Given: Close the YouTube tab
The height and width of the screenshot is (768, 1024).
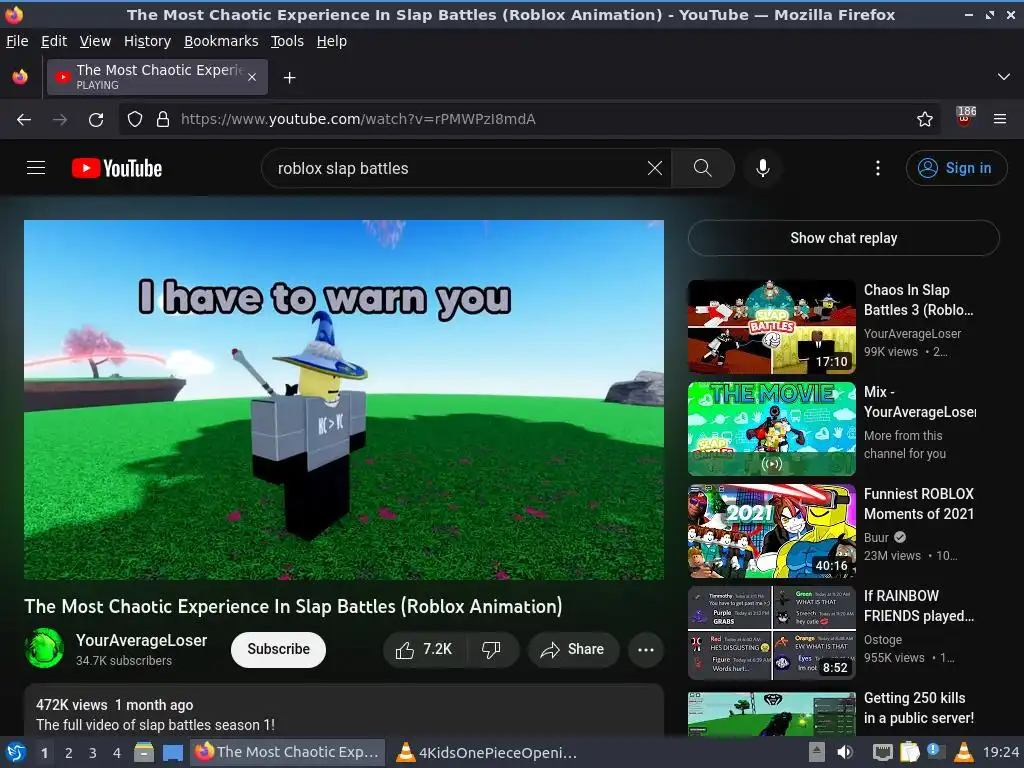Looking at the screenshot, I should (x=252, y=77).
